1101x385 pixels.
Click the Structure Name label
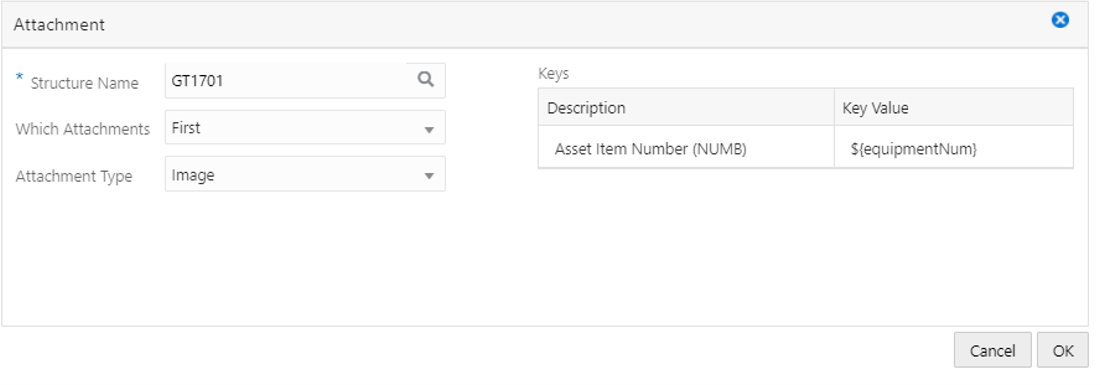[84, 83]
